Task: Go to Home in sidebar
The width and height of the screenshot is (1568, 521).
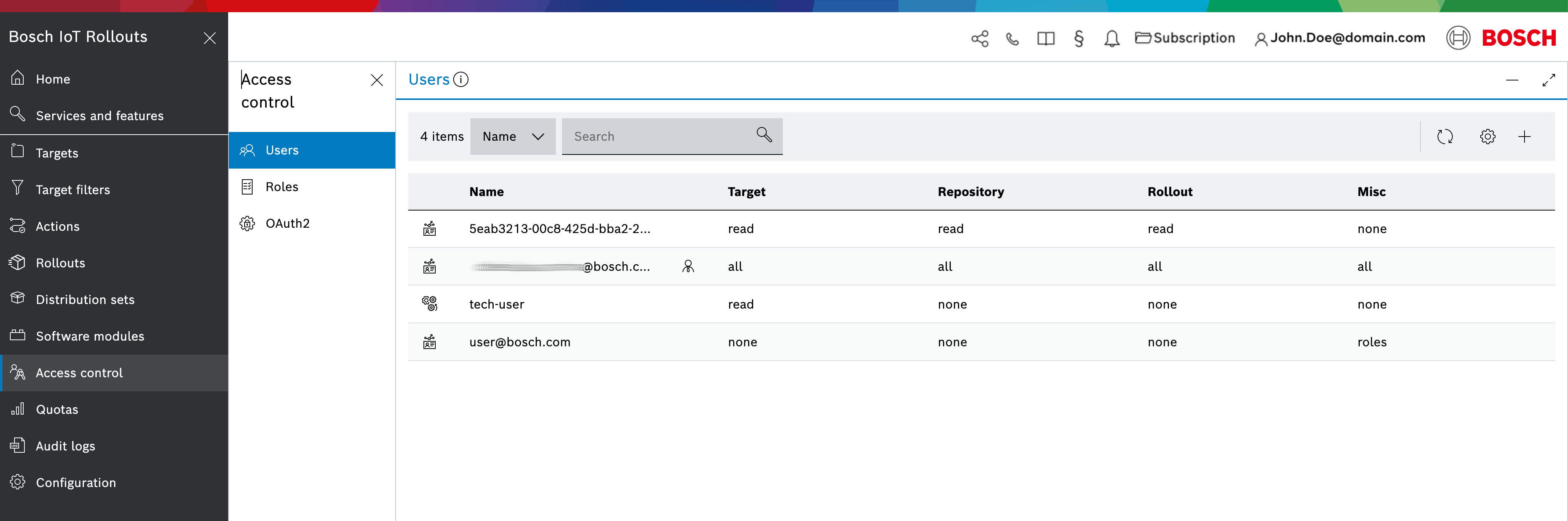Action: (114, 79)
